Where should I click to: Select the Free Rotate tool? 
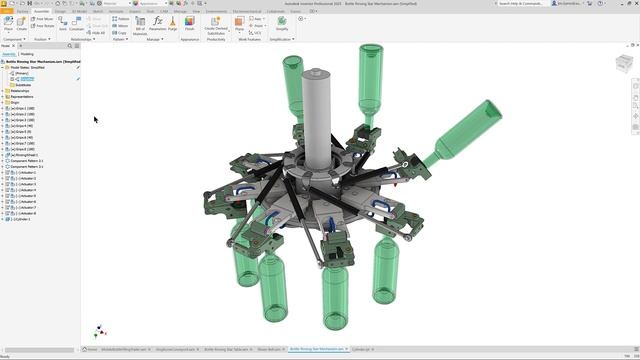[x=42, y=26]
